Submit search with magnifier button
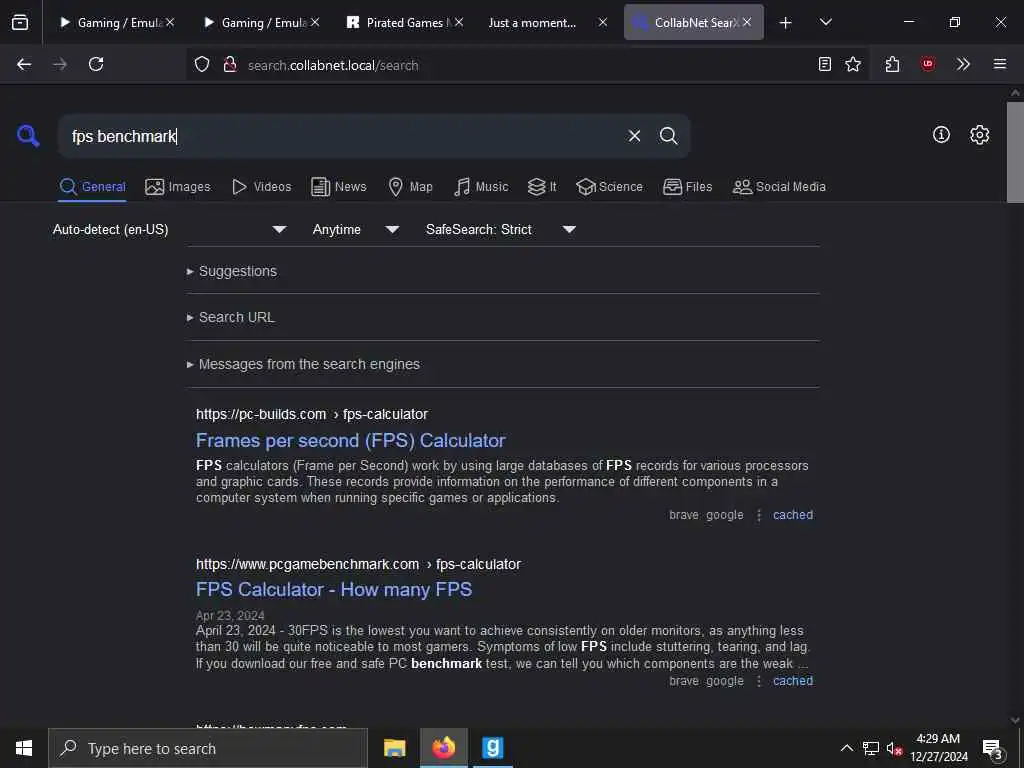 point(668,136)
